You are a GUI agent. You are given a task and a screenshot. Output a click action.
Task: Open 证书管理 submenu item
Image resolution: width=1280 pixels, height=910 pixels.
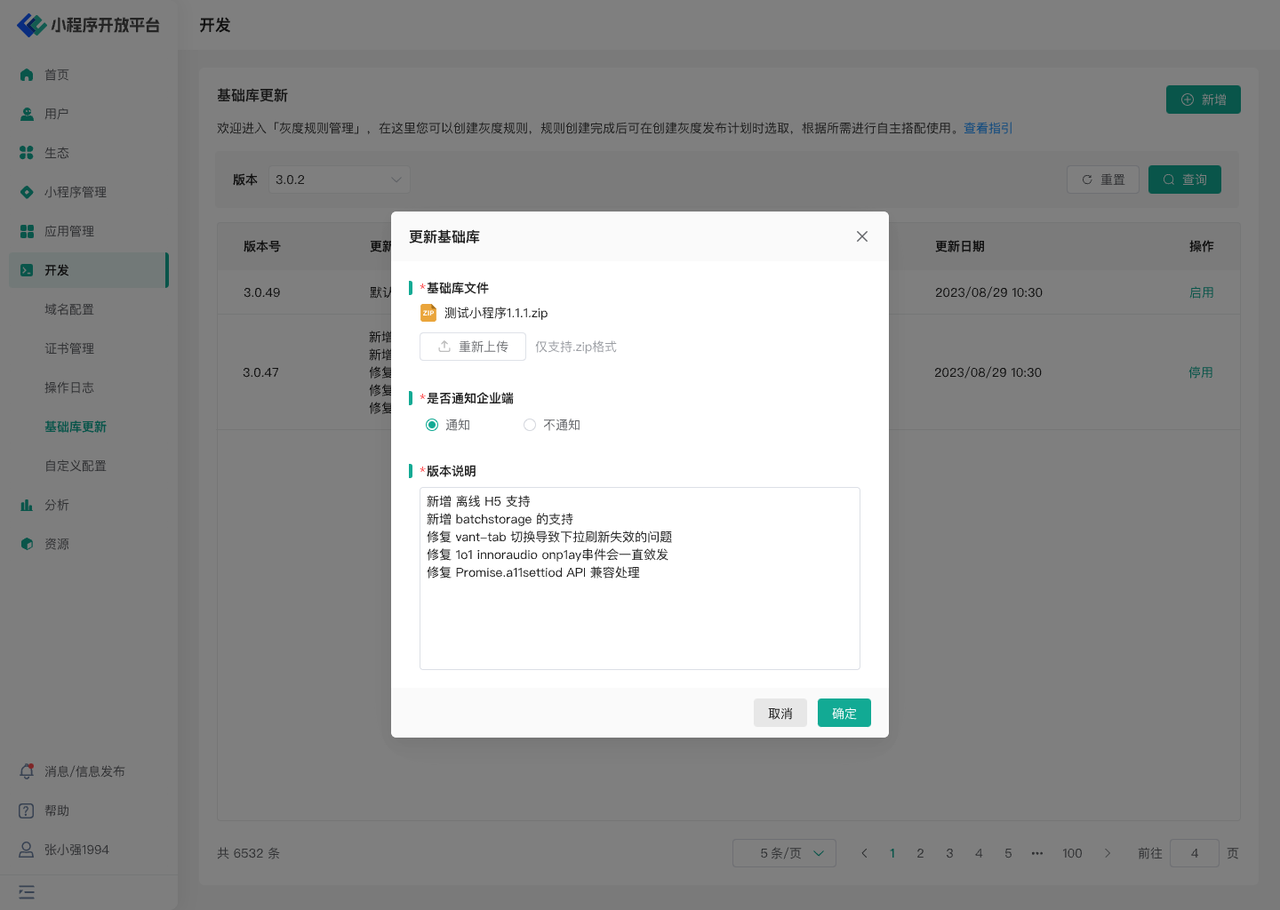click(69, 349)
